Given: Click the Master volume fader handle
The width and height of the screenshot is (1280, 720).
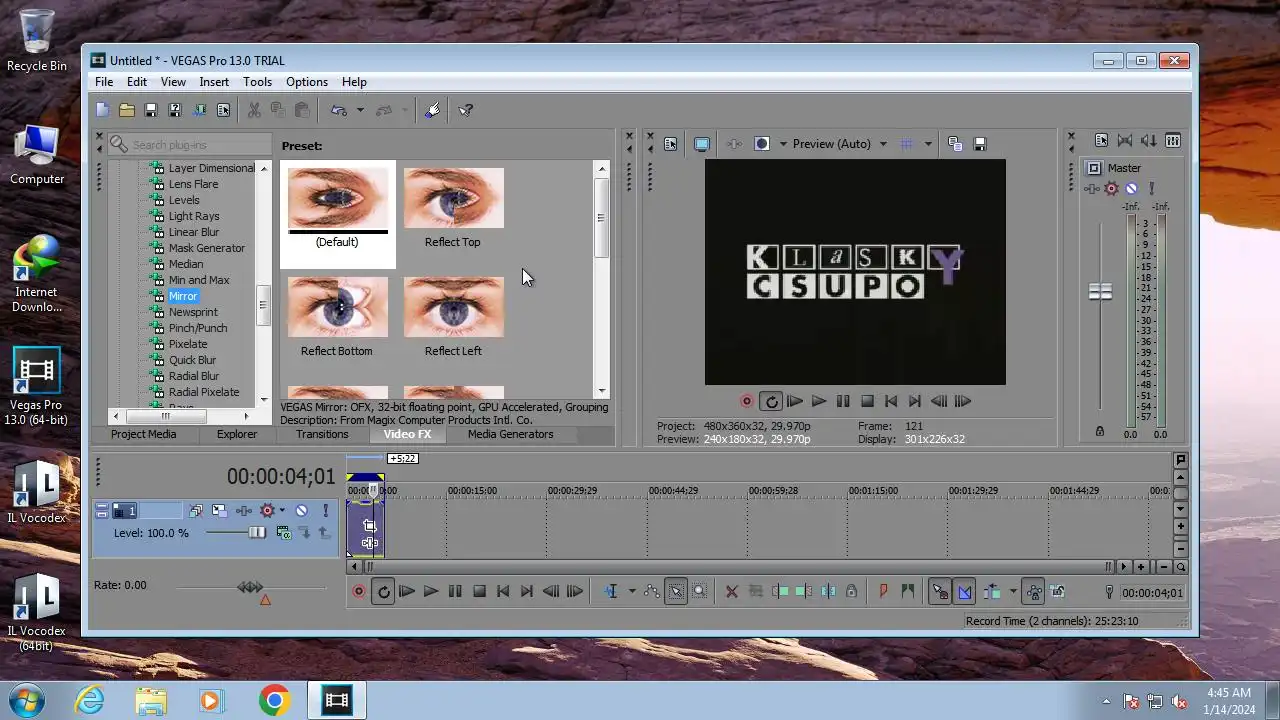Looking at the screenshot, I should coord(1100,292).
